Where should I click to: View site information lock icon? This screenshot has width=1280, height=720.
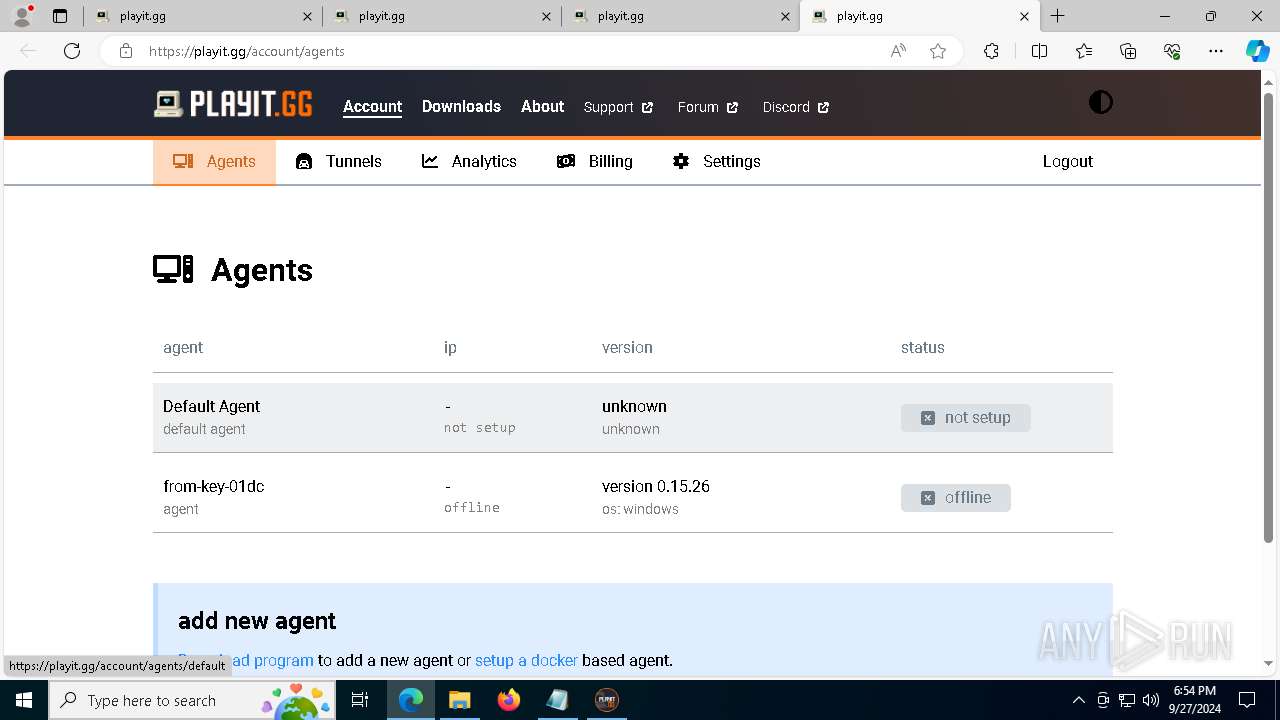(125, 51)
